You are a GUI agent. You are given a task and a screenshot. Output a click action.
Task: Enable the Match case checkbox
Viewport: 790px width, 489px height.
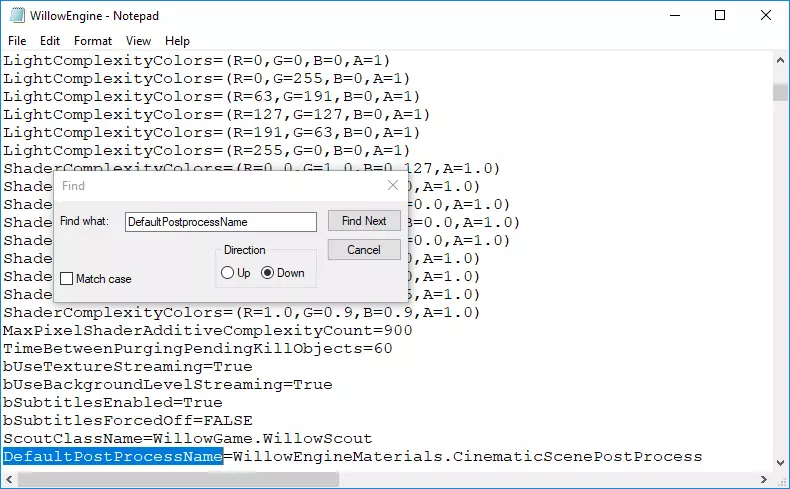pos(67,278)
